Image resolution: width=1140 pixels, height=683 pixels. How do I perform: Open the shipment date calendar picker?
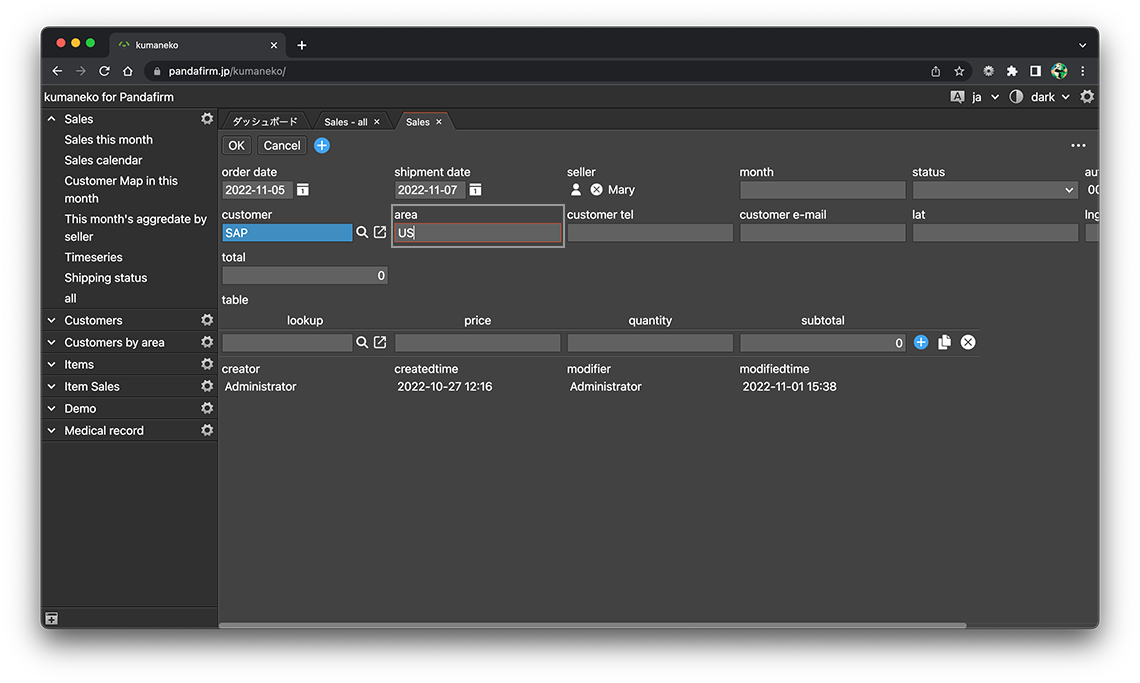click(476, 190)
